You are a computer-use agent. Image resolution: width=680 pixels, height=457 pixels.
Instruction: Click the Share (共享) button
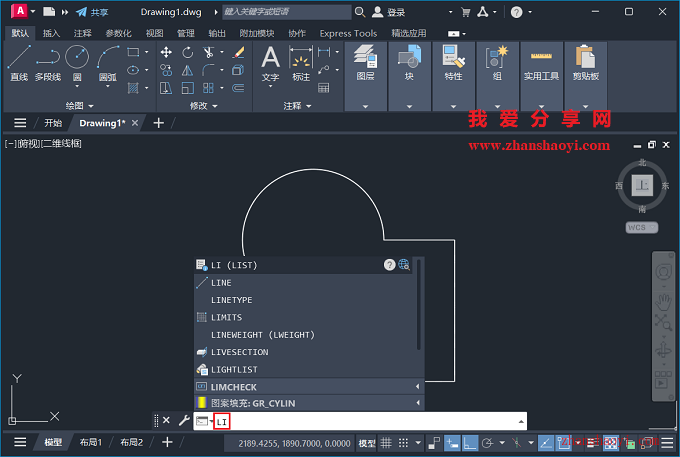coord(92,12)
